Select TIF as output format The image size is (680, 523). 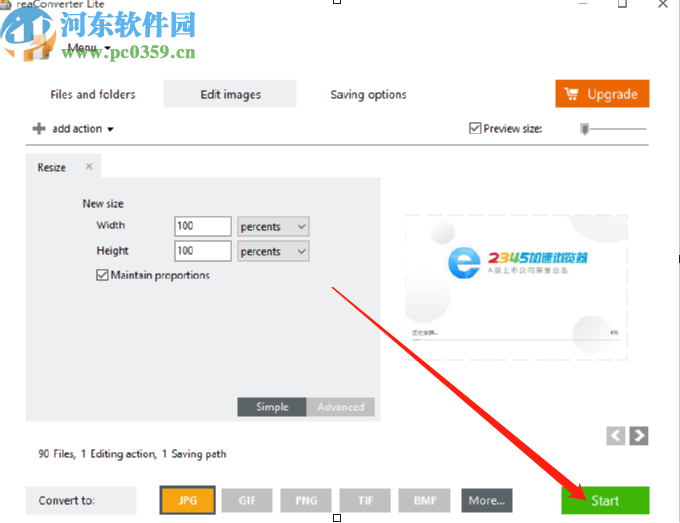[x=365, y=500]
